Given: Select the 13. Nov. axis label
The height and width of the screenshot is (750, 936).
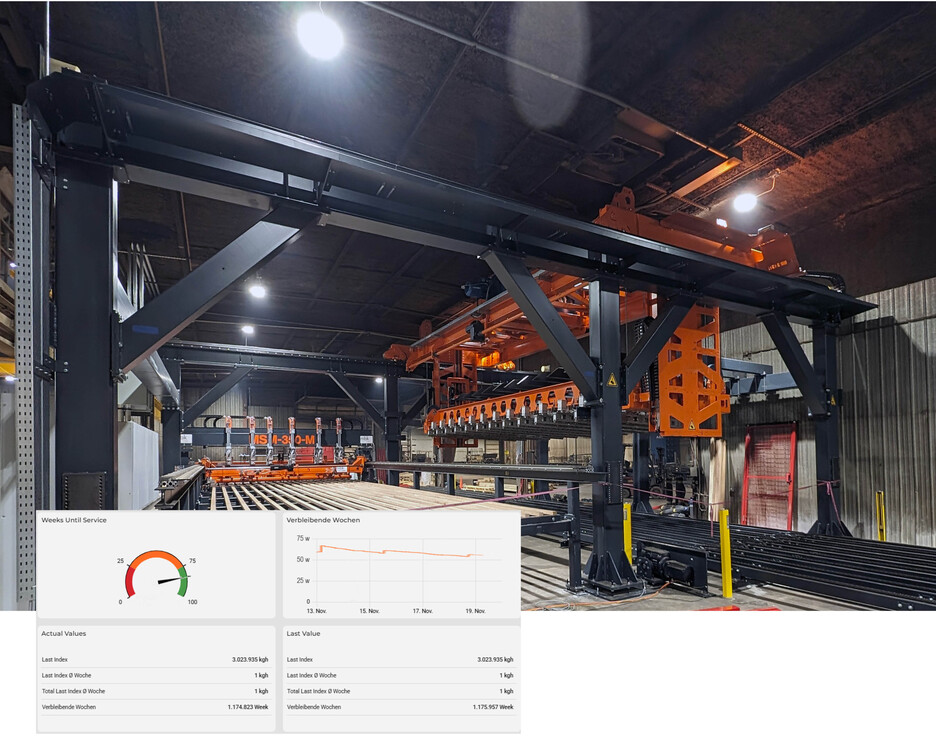Looking at the screenshot, I should [316, 611].
